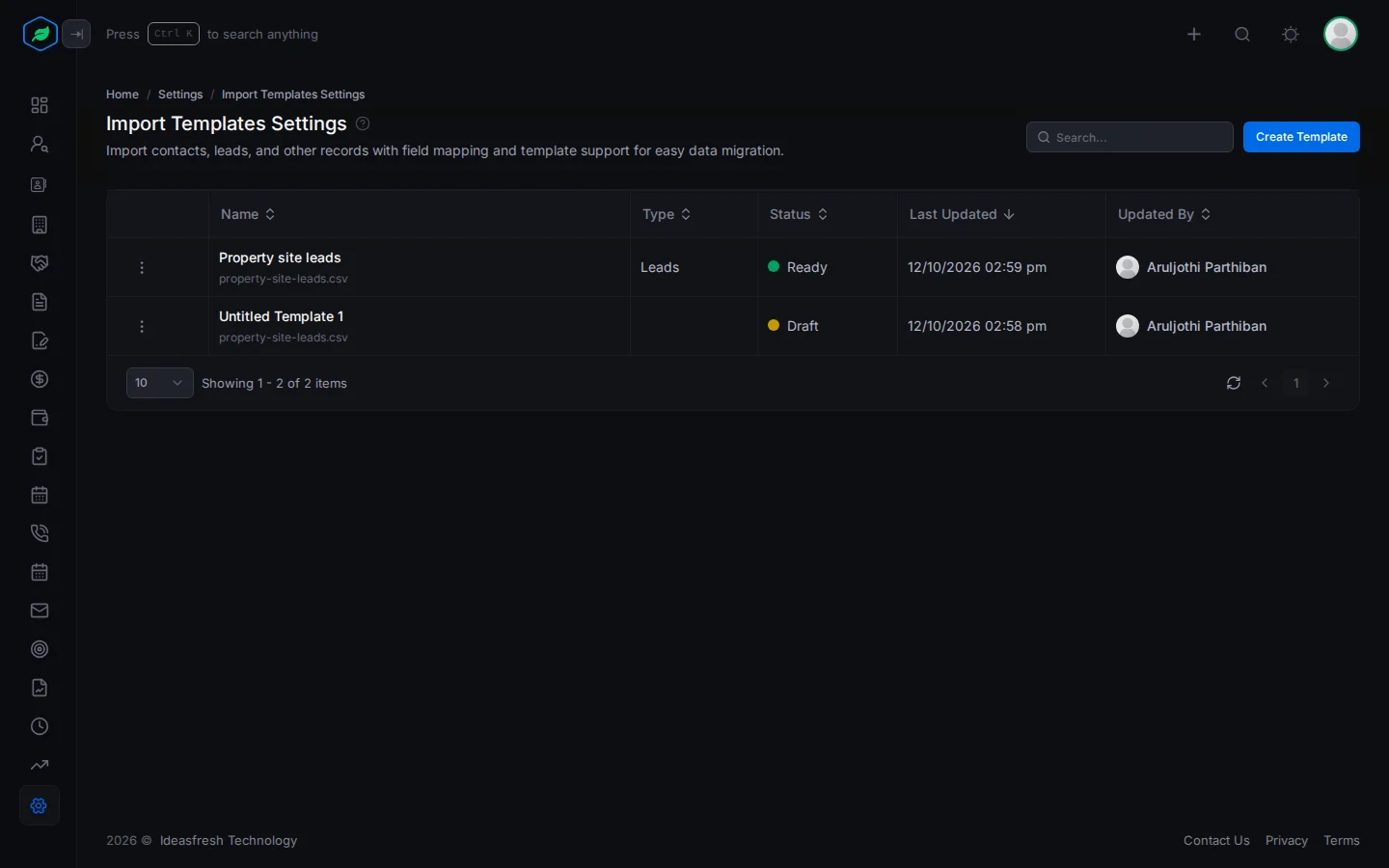This screenshot has height=868, width=1389.
Task: Open the chart document reports sidebar icon
Action: pyautogui.click(x=40, y=688)
